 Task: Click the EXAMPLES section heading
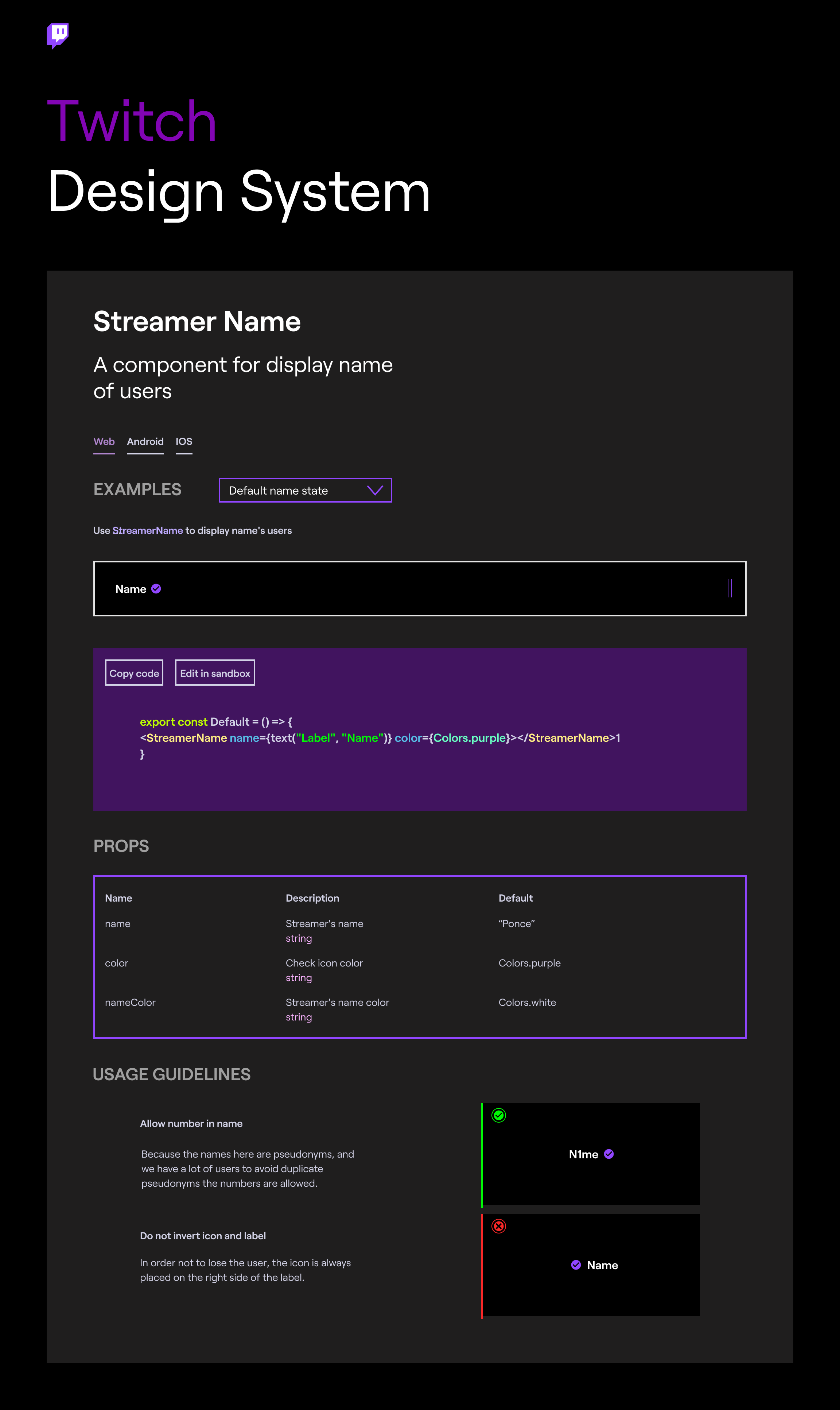(137, 490)
